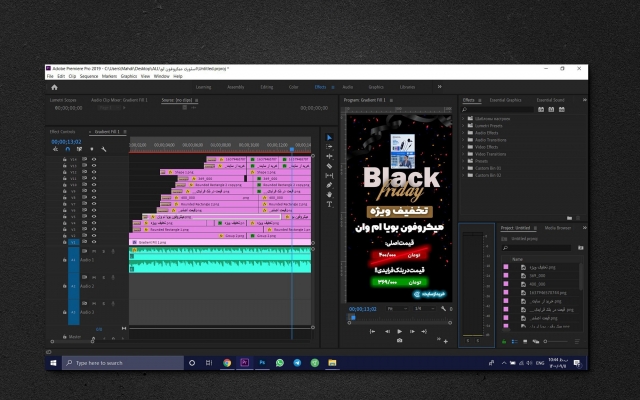Open Essential Graphics panel tab
Image resolution: width=640 pixels, height=400 pixels.
[505, 100]
